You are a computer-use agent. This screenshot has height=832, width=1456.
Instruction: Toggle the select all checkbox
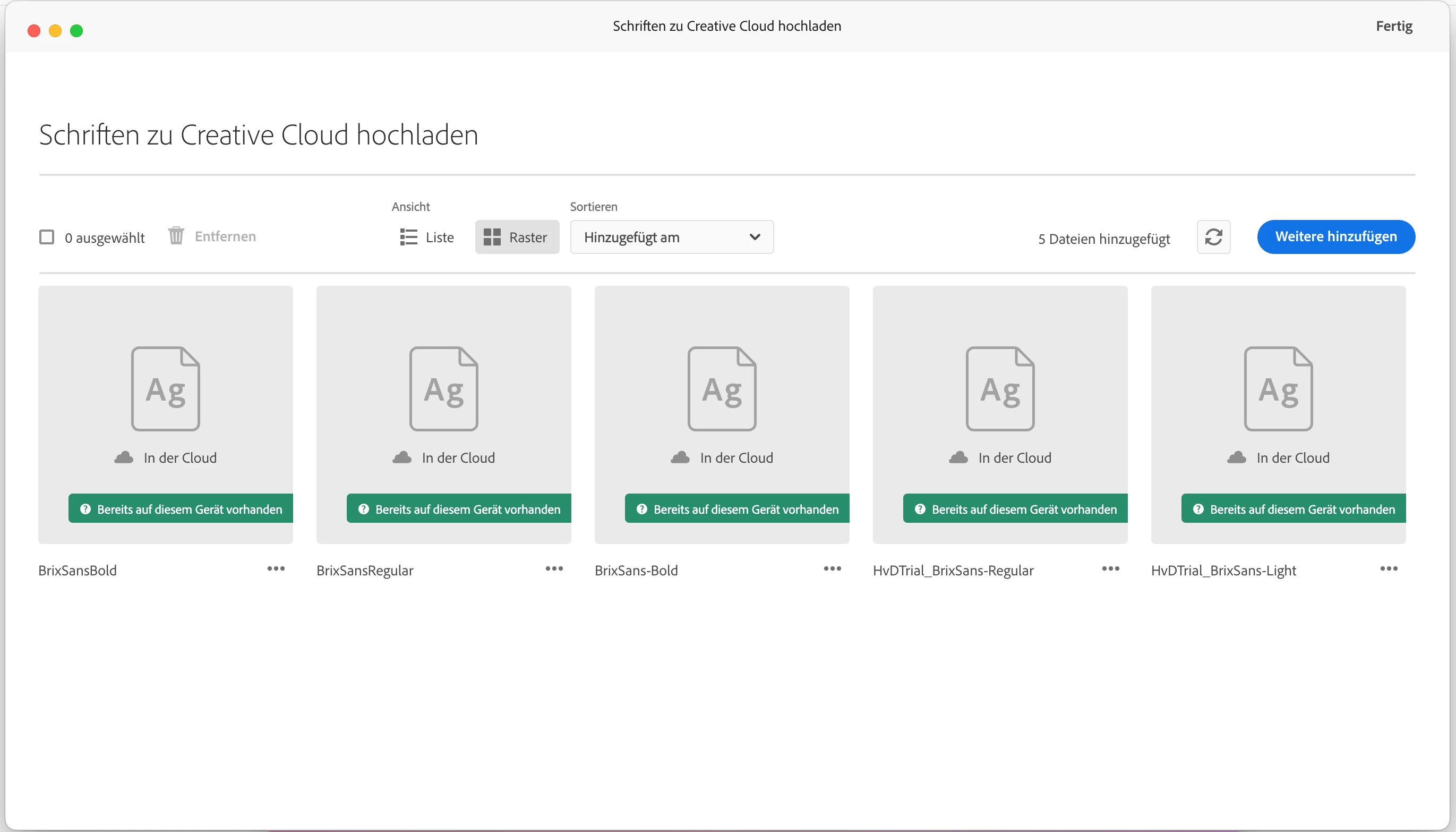click(47, 236)
